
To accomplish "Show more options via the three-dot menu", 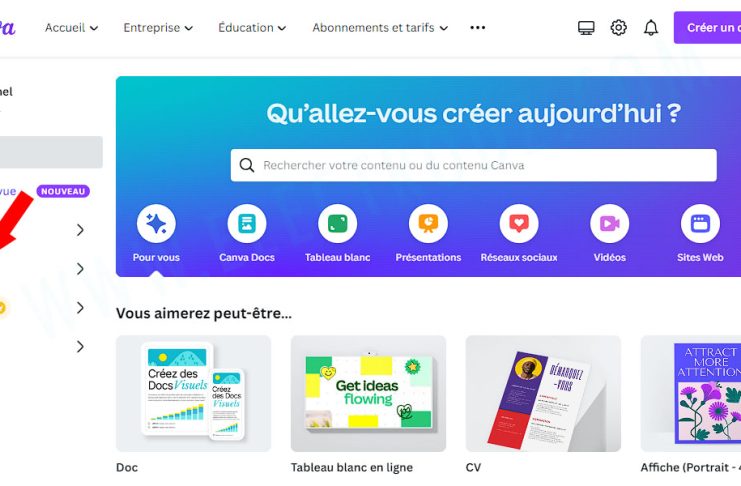I will pyautogui.click(x=477, y=28).
